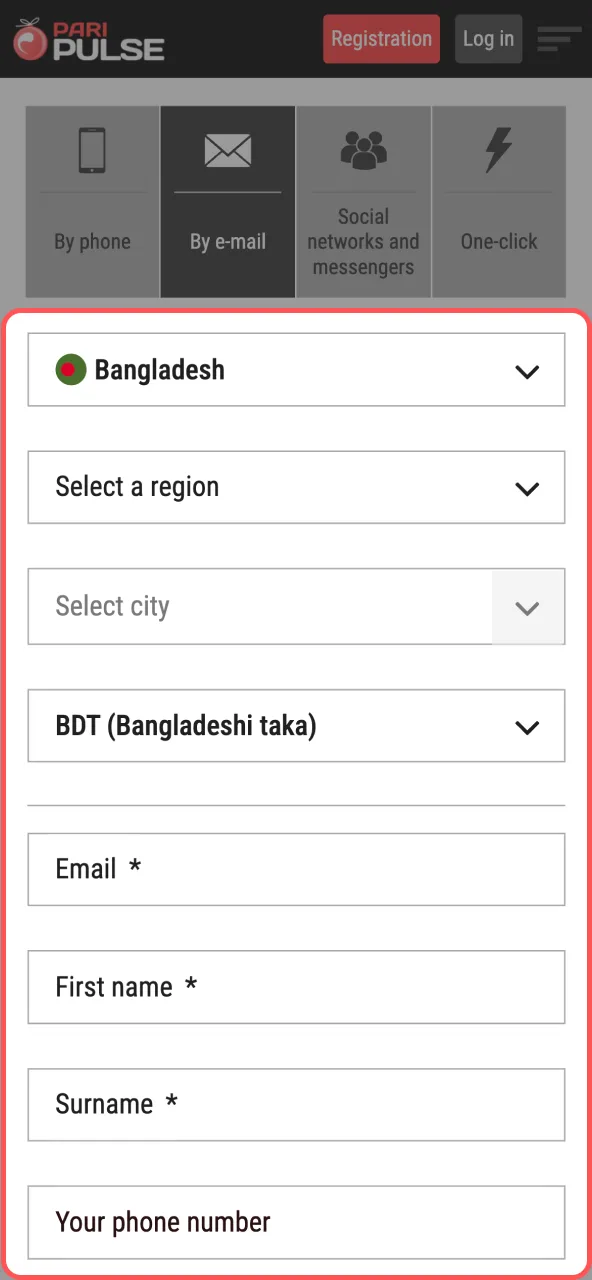
Task: Click the Surname field
Action: (x=296, y=1105)
